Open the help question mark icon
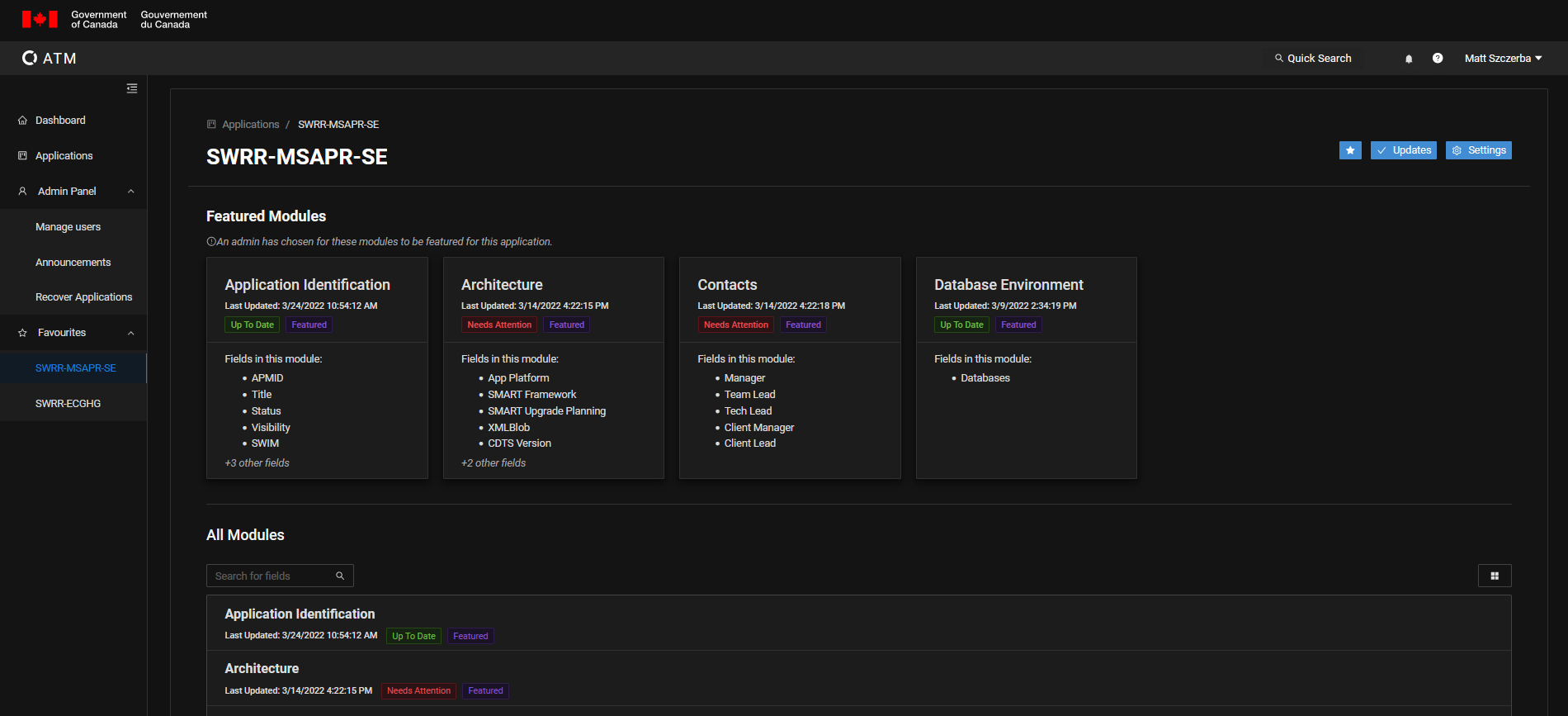This screenshot has height=716, width=1568. [1438, 59]
